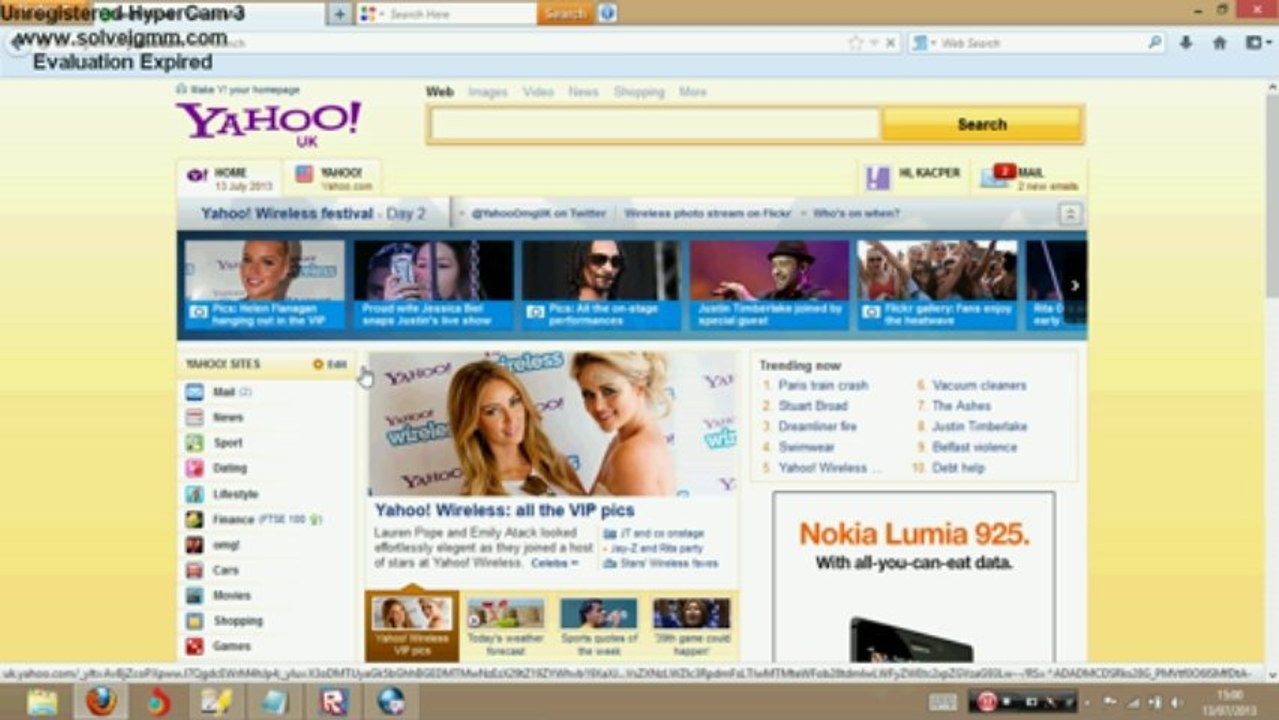1279x720 pixels.
Task: Open the @YahooOmgUK on Twitter link
Action: (538, 214)
